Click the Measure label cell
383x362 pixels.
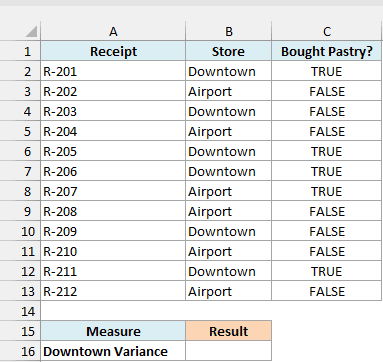click(x=113, y=331)
